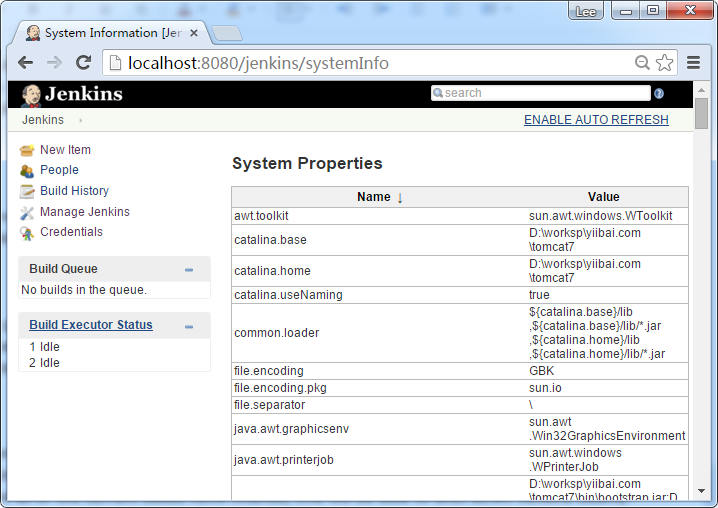Click the search help question mark icon
This screenshot has width=718, height=508.
tap(659, 93)
